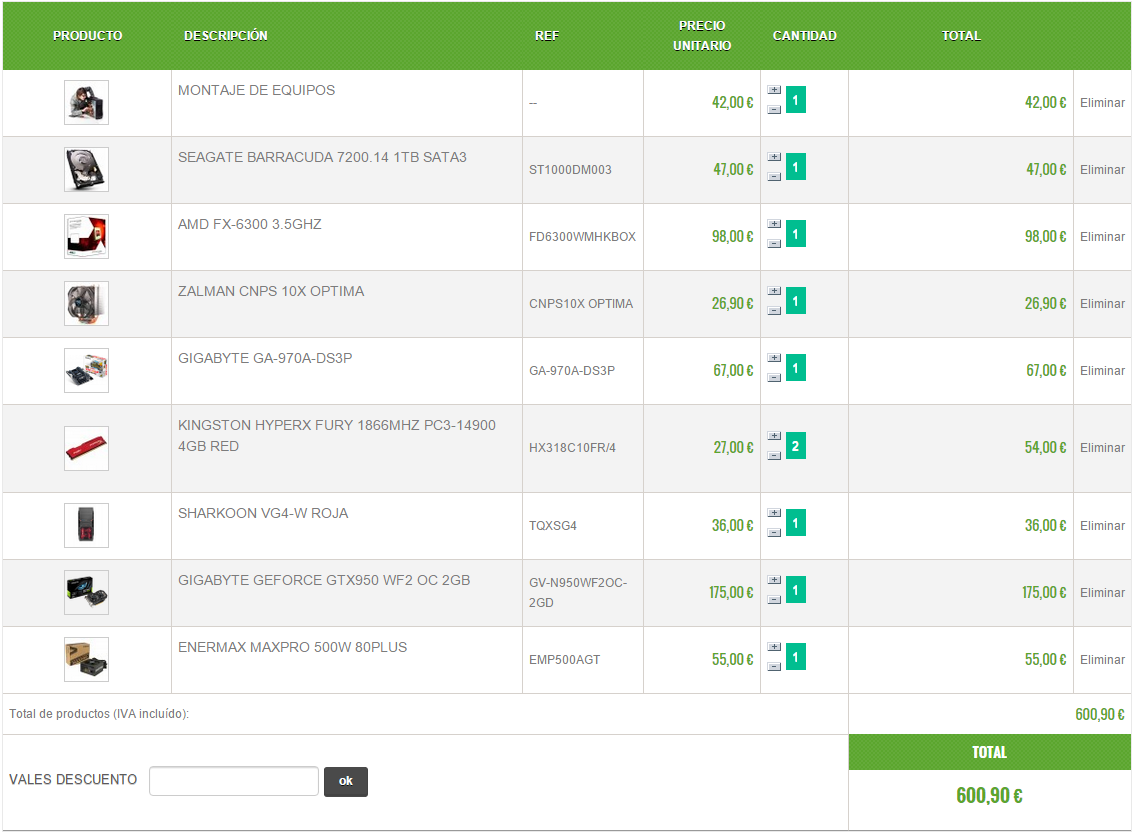Click the 175,00 € unit price
The image size is (1136, 835).
[x=731, y=593]
